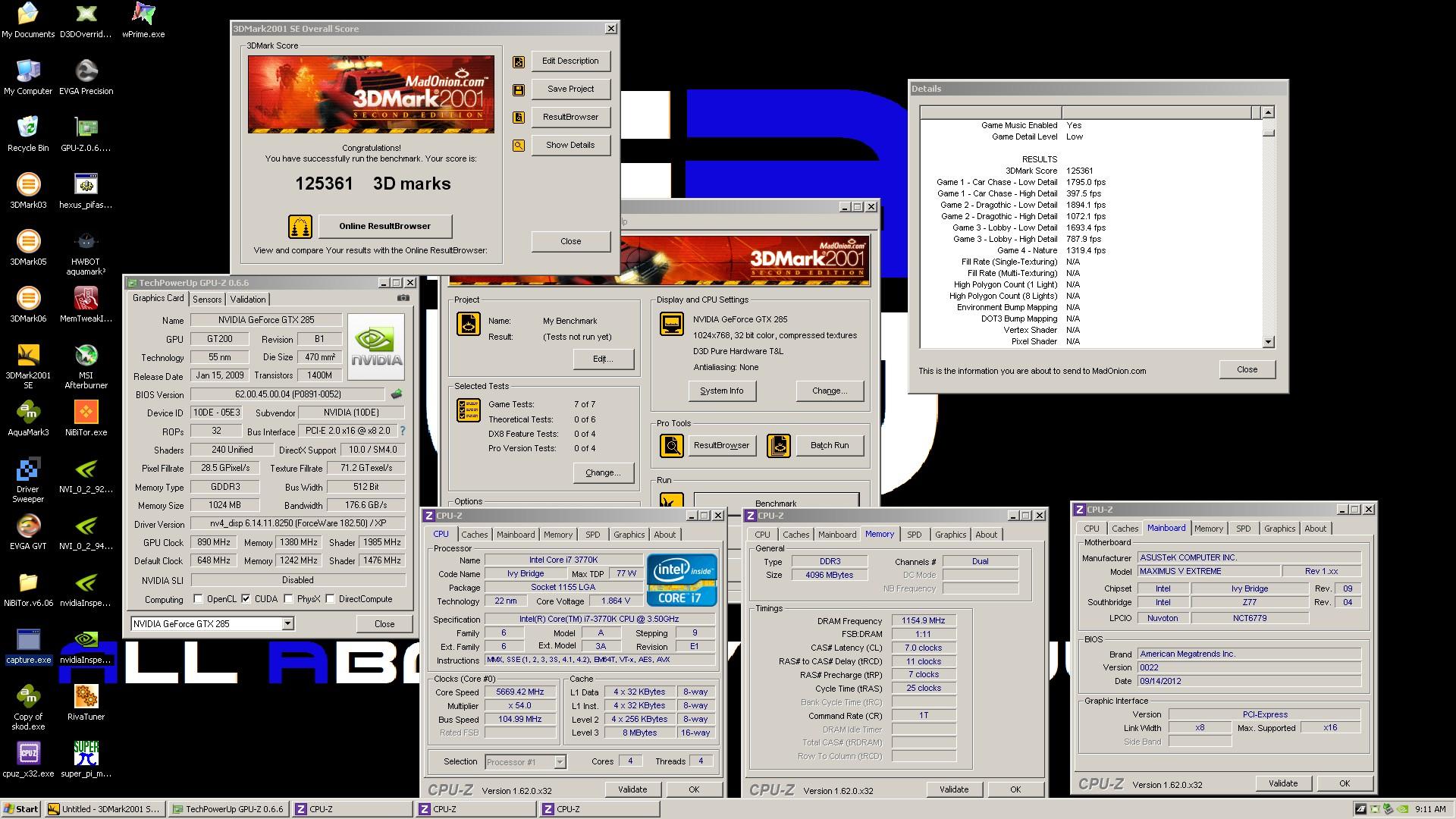This screenshot has width=1456, height=819.
Task: Enable the DirectCompute checkbox in GPU-Z
Action: [330, 599]
